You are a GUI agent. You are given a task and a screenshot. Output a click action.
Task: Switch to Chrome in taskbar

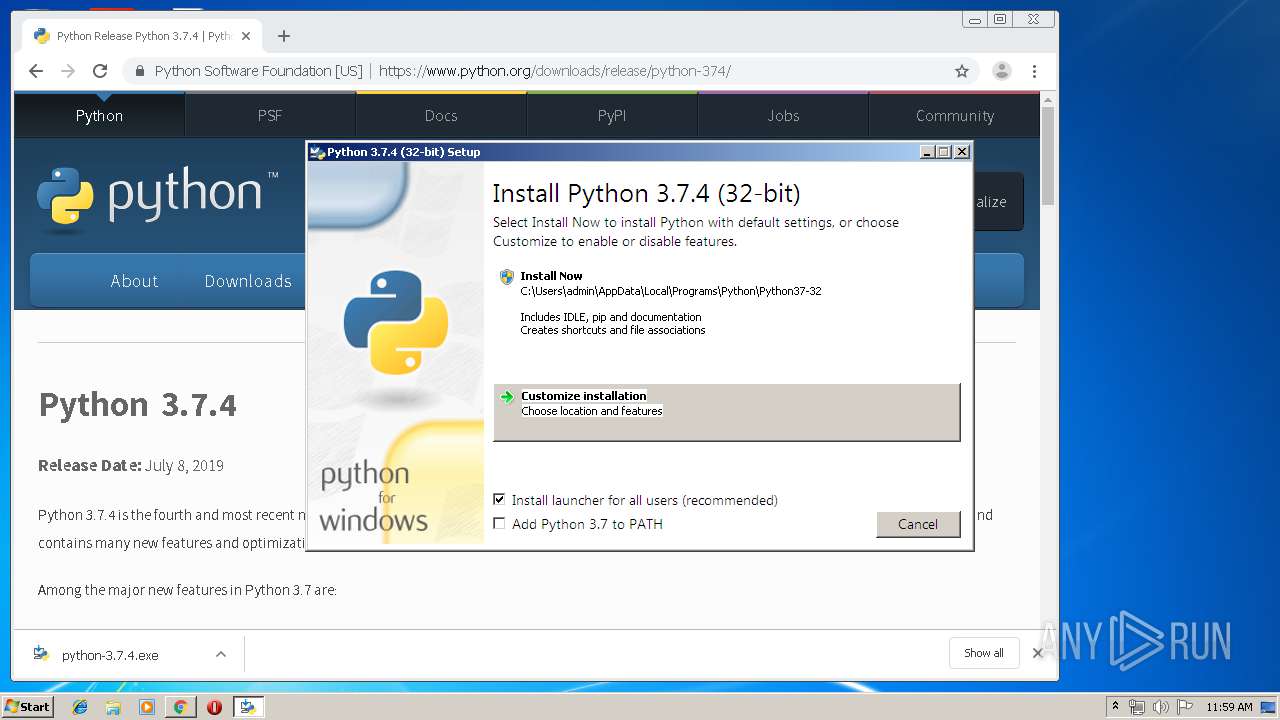[x=180, y=707]
